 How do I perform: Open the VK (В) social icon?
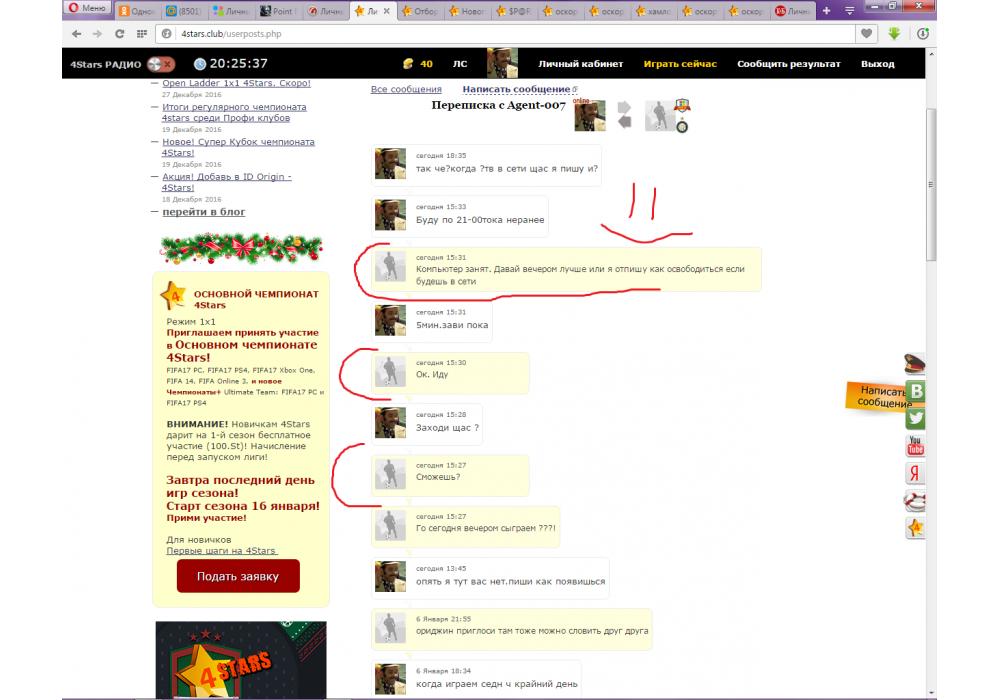pos(916,391)
